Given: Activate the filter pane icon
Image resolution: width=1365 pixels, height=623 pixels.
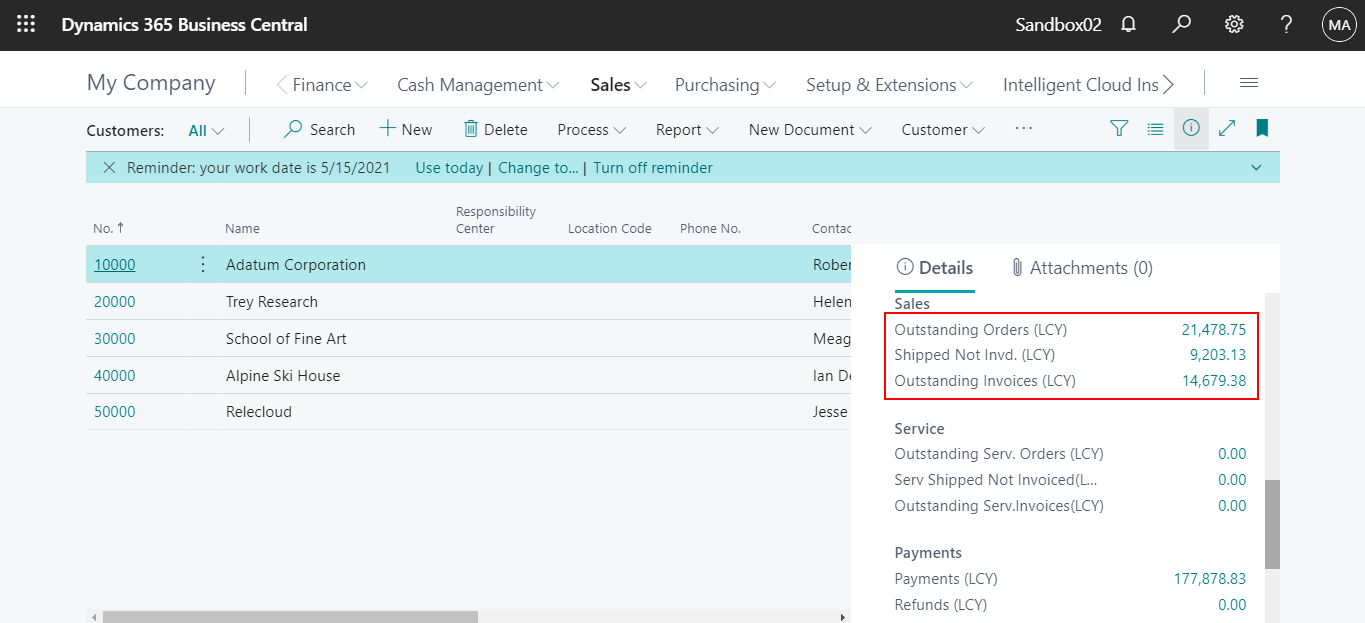Looking at the screenshot, I should click(1118, 129).
